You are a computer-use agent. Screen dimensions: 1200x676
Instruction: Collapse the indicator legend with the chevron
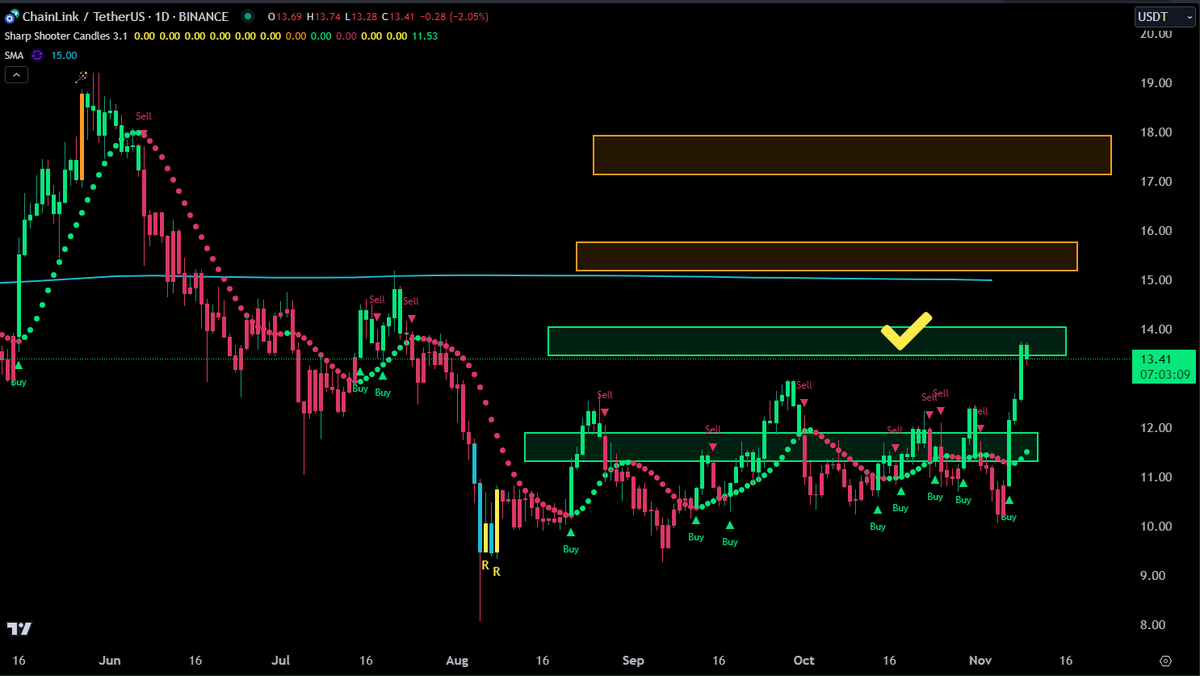pyautogui.click(x=15, y=76)
